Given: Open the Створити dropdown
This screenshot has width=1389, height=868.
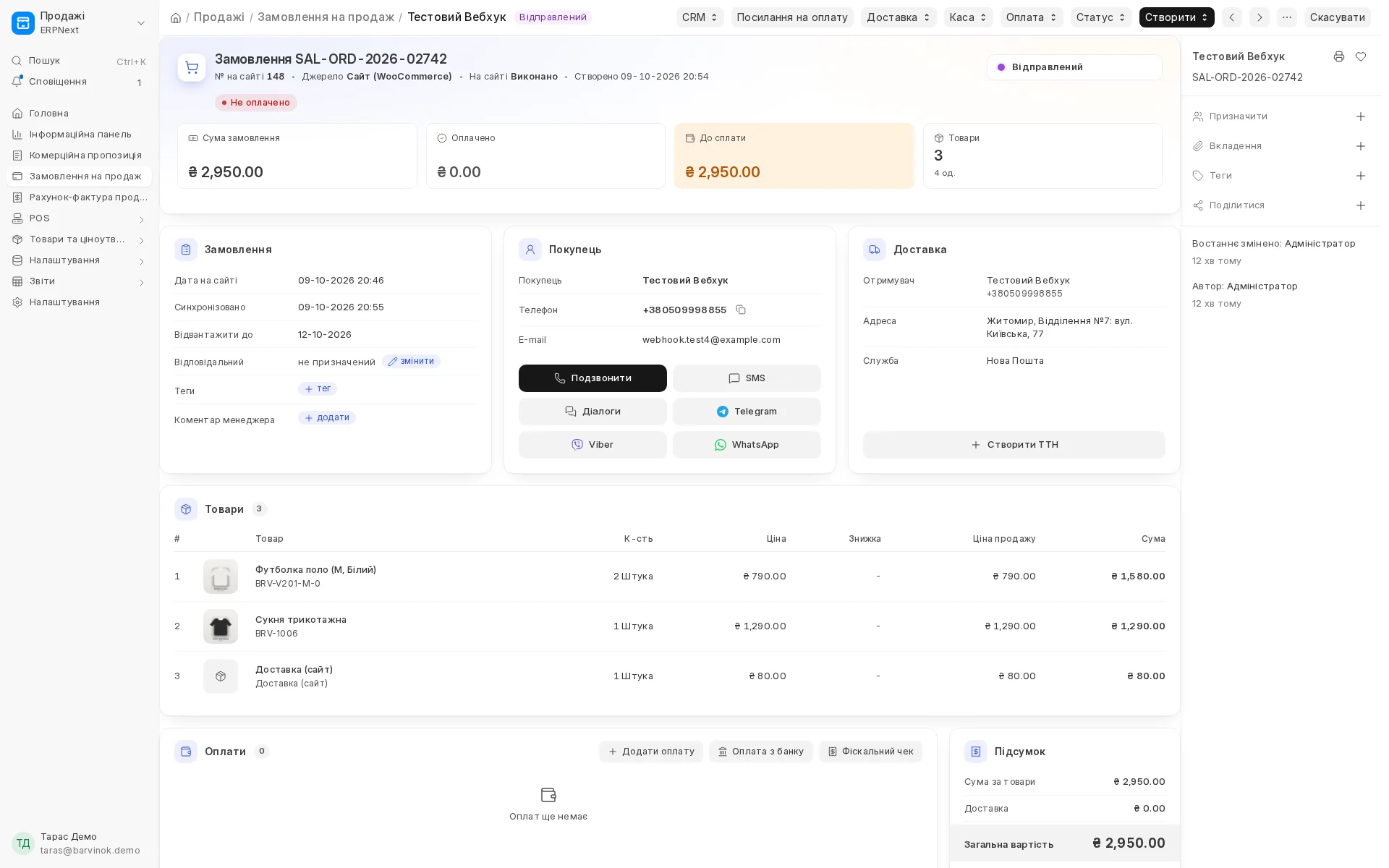Looking at the screenshot, I should pos(1176,17).
